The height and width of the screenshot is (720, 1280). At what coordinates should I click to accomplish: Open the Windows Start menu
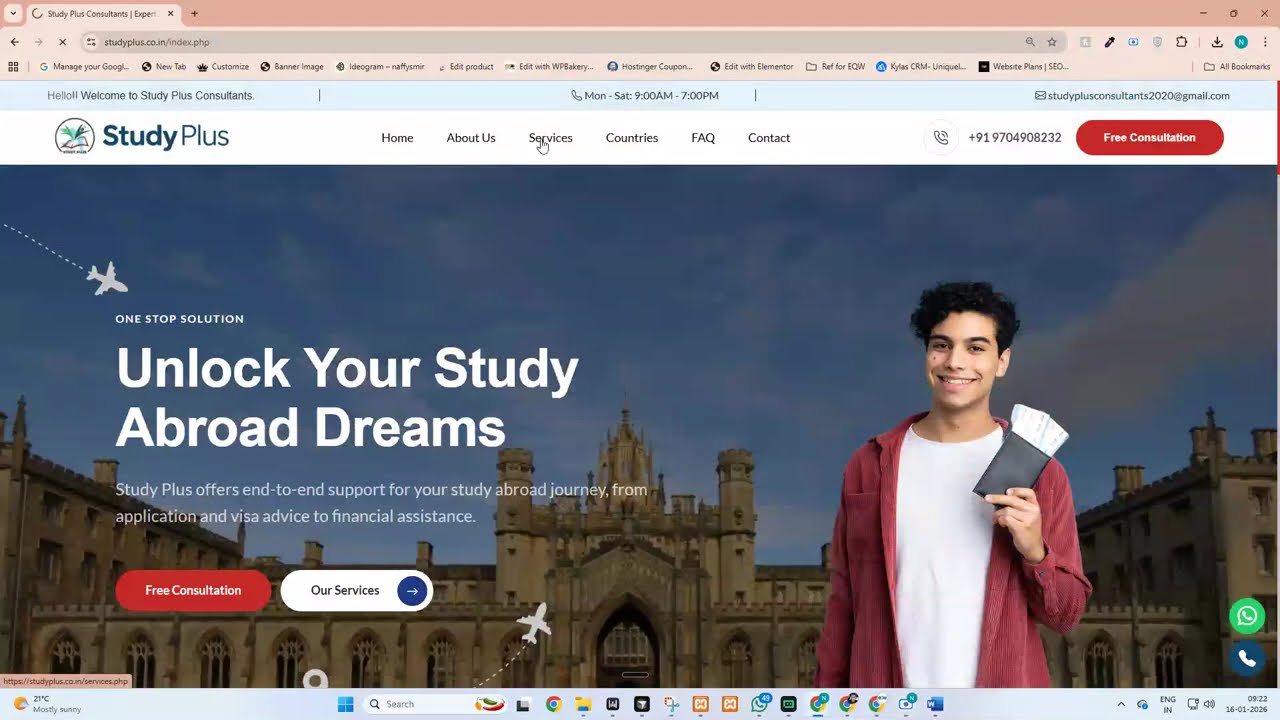click(345, 704)
